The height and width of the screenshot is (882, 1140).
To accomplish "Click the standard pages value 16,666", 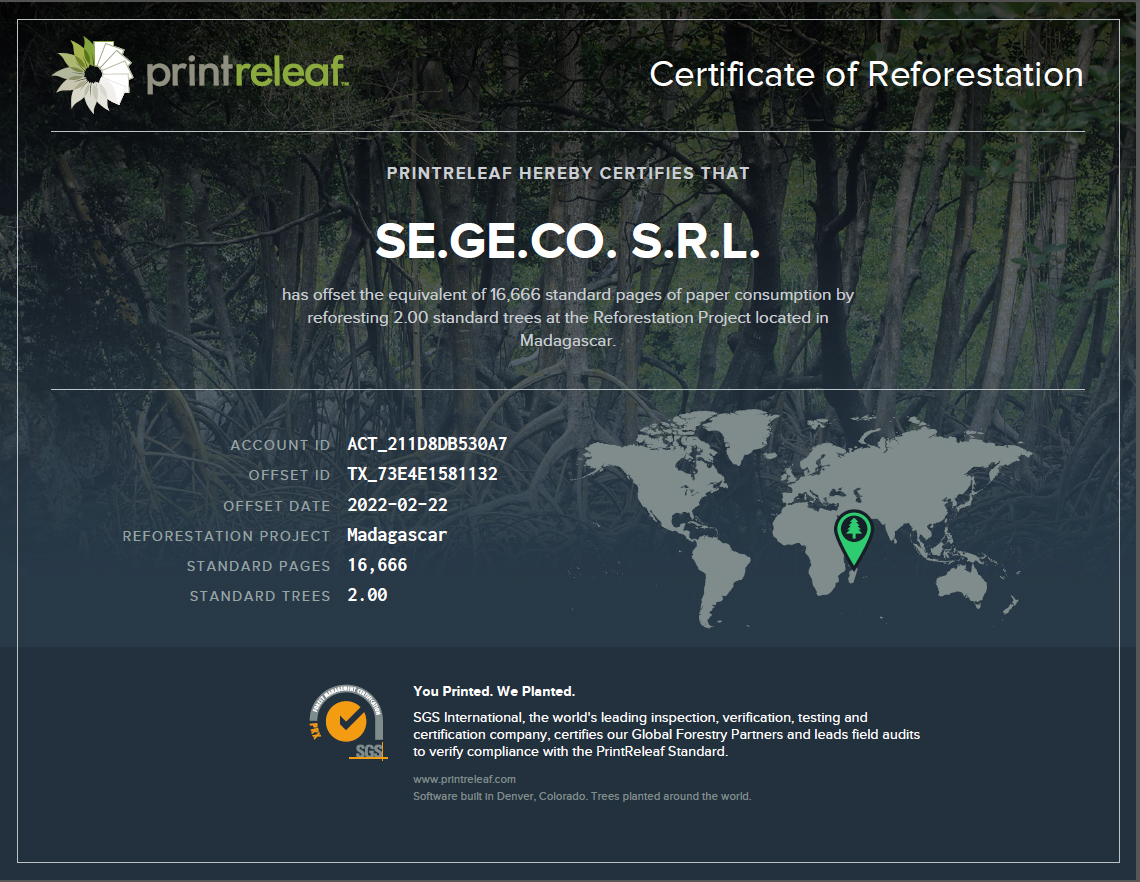I will [377, 565].
